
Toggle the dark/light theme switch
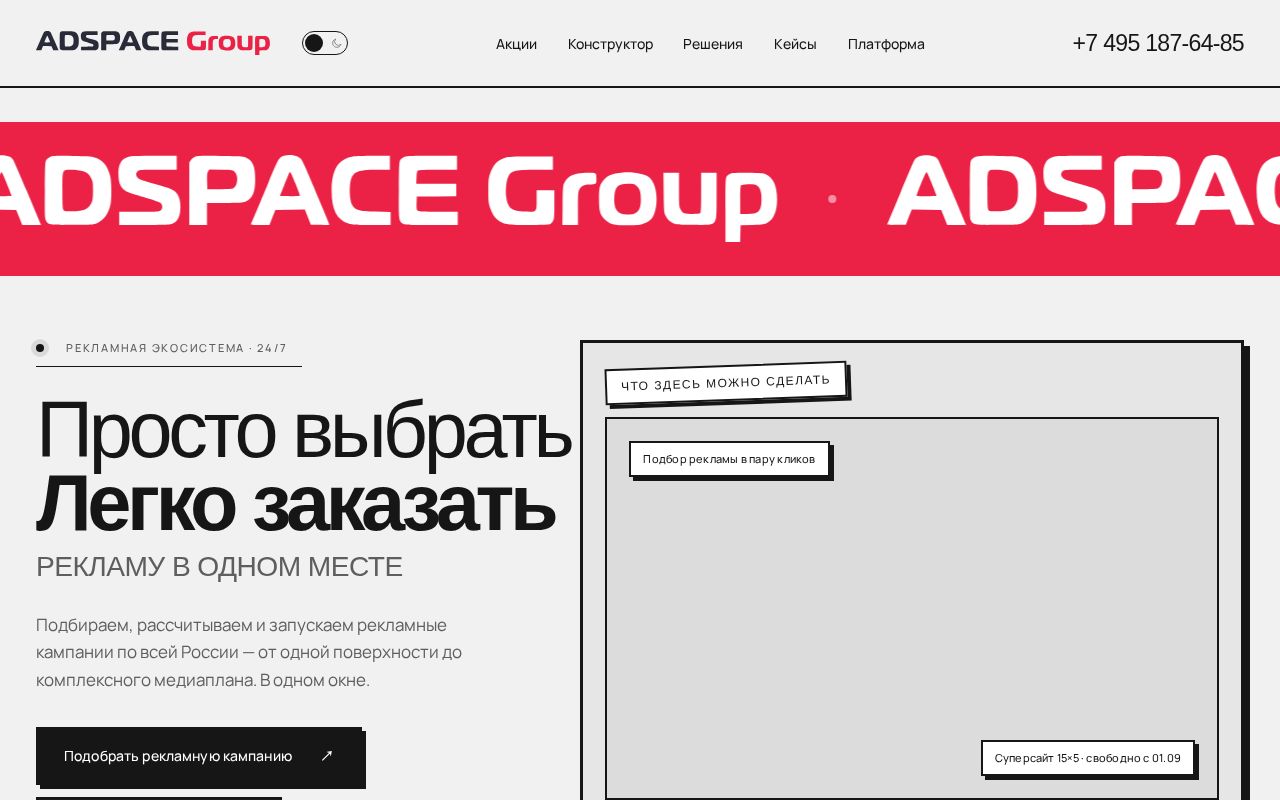pyautogui.click(x=325, y=43)
